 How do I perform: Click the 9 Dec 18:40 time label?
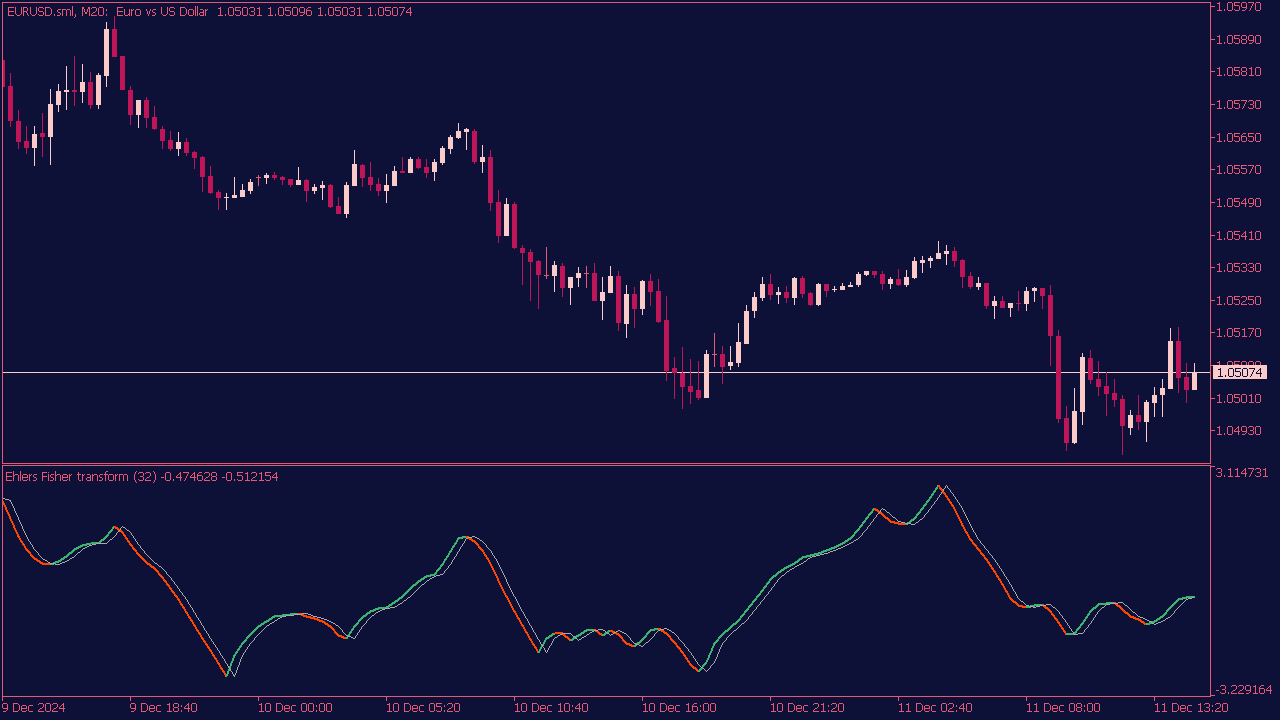[x=164, y=708]
